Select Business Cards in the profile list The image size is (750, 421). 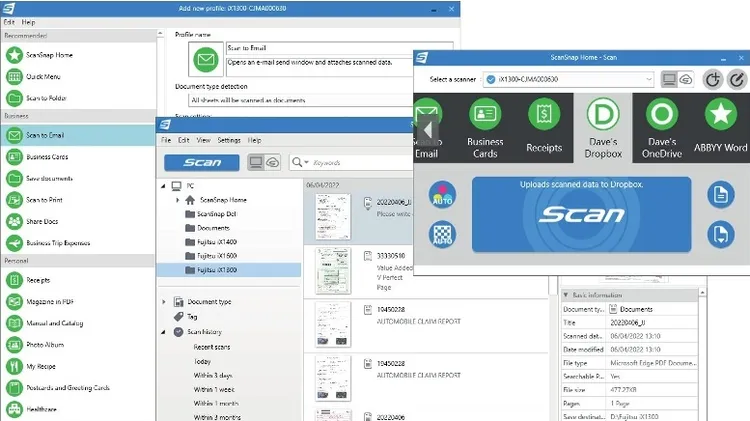pyautogui.click(x=78, y=157)
